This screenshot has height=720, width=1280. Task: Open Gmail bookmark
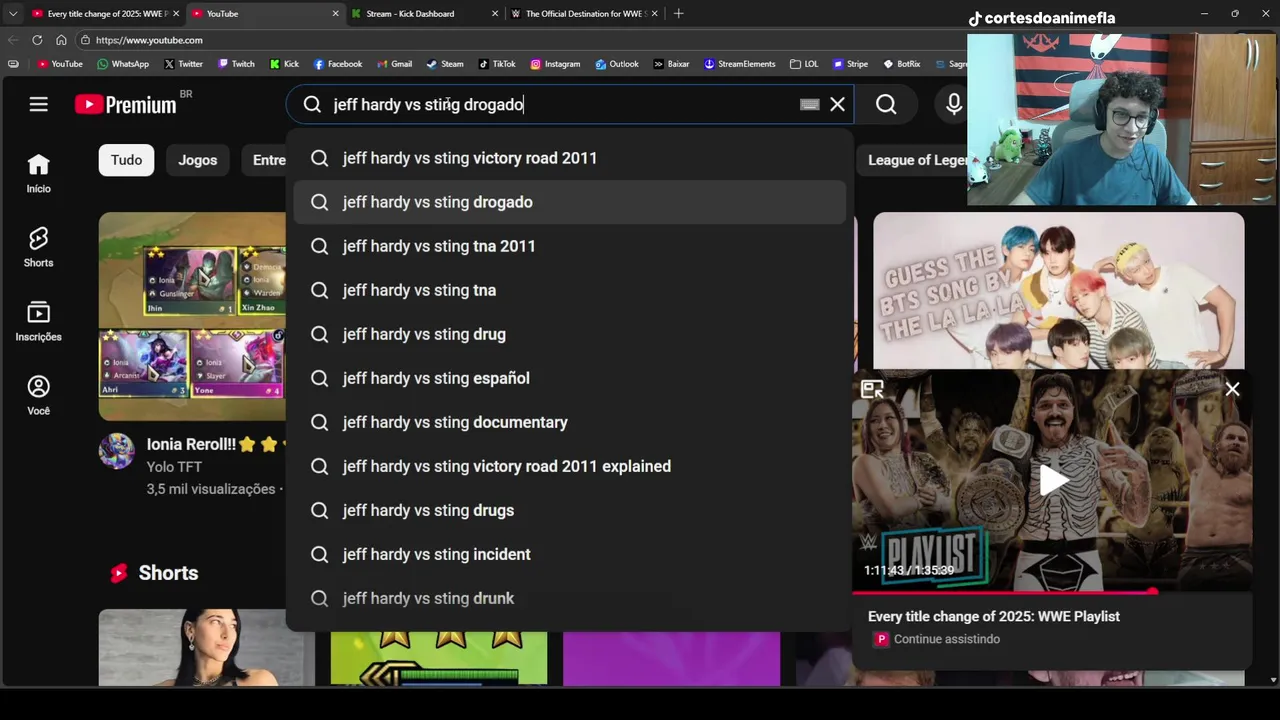pyautogui.click(x=395, y=64)
